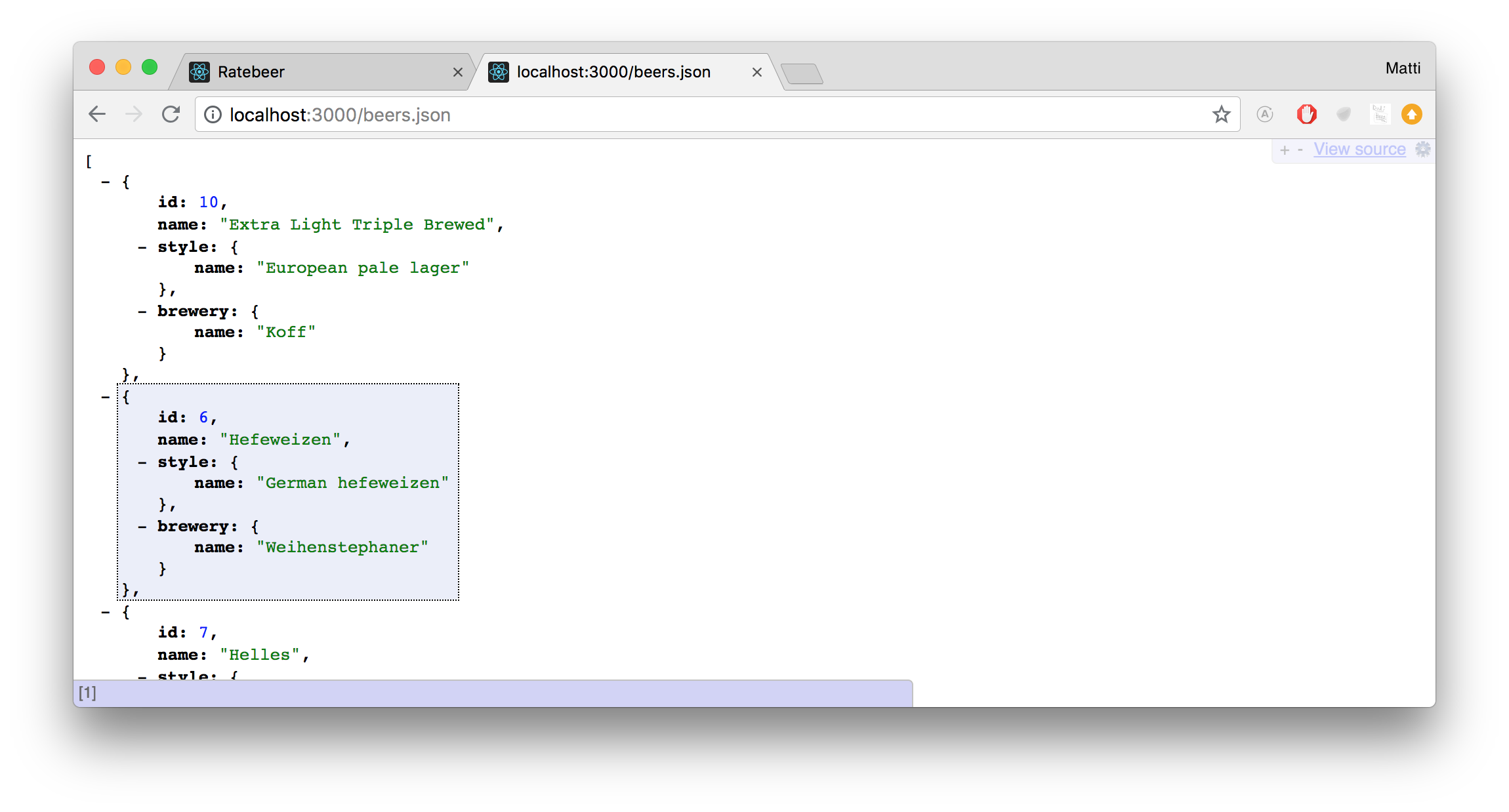Bookmark this page with the star icon
This screenshot has height=812, width=1509.
1221,114
